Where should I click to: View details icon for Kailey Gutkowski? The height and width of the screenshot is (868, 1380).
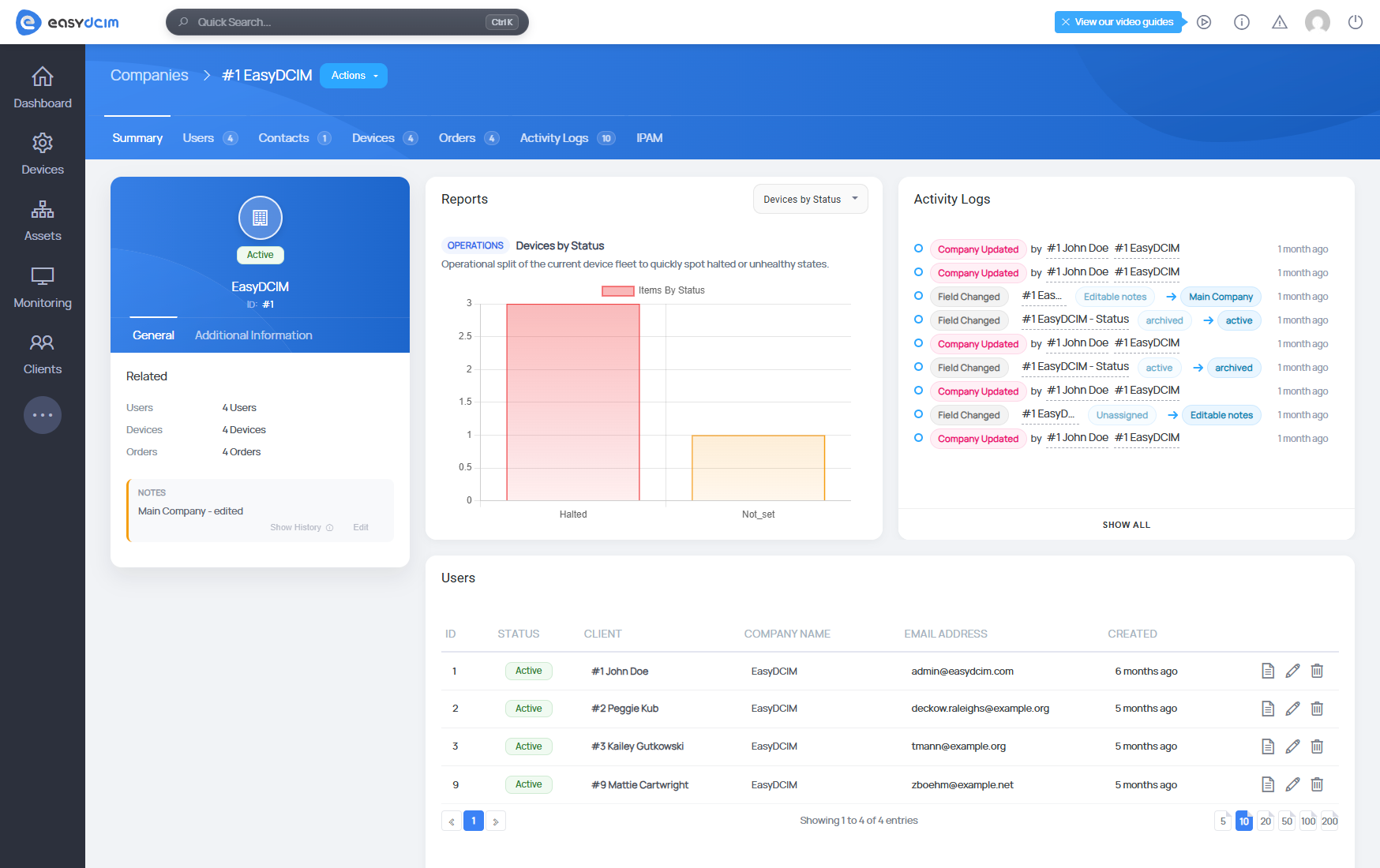[1268, 746]
